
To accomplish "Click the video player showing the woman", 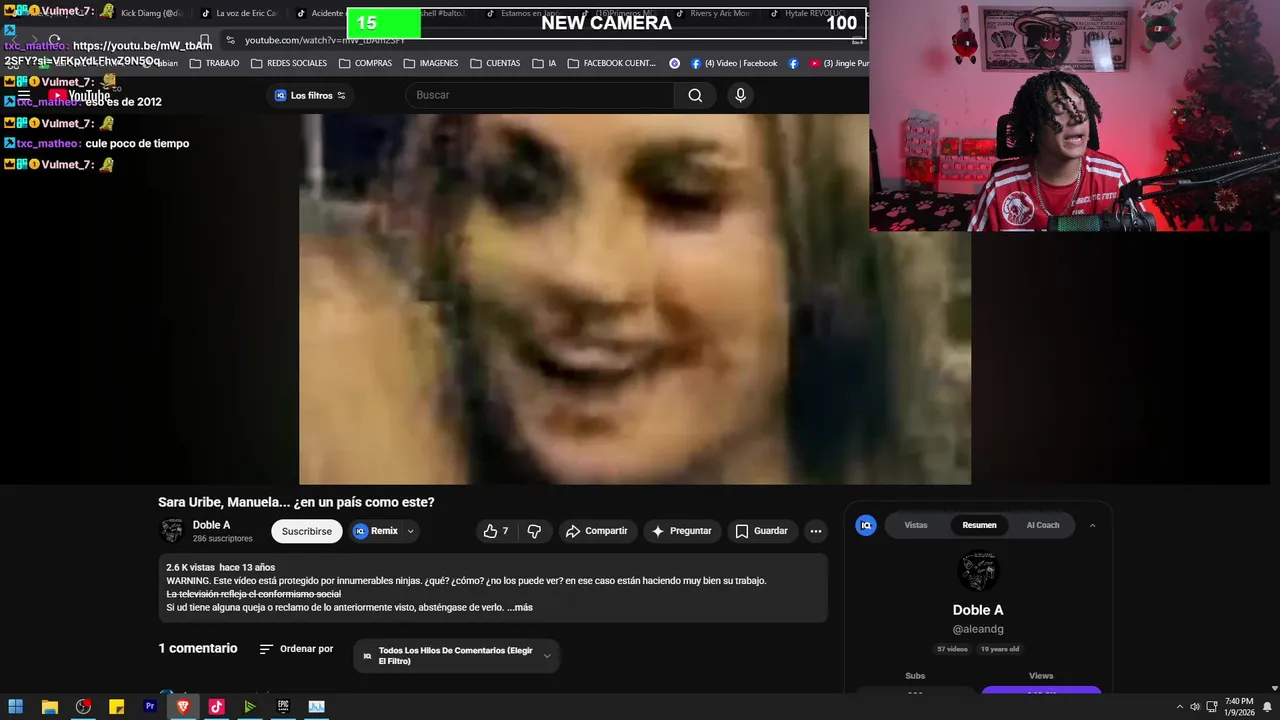I will point(634,299).
